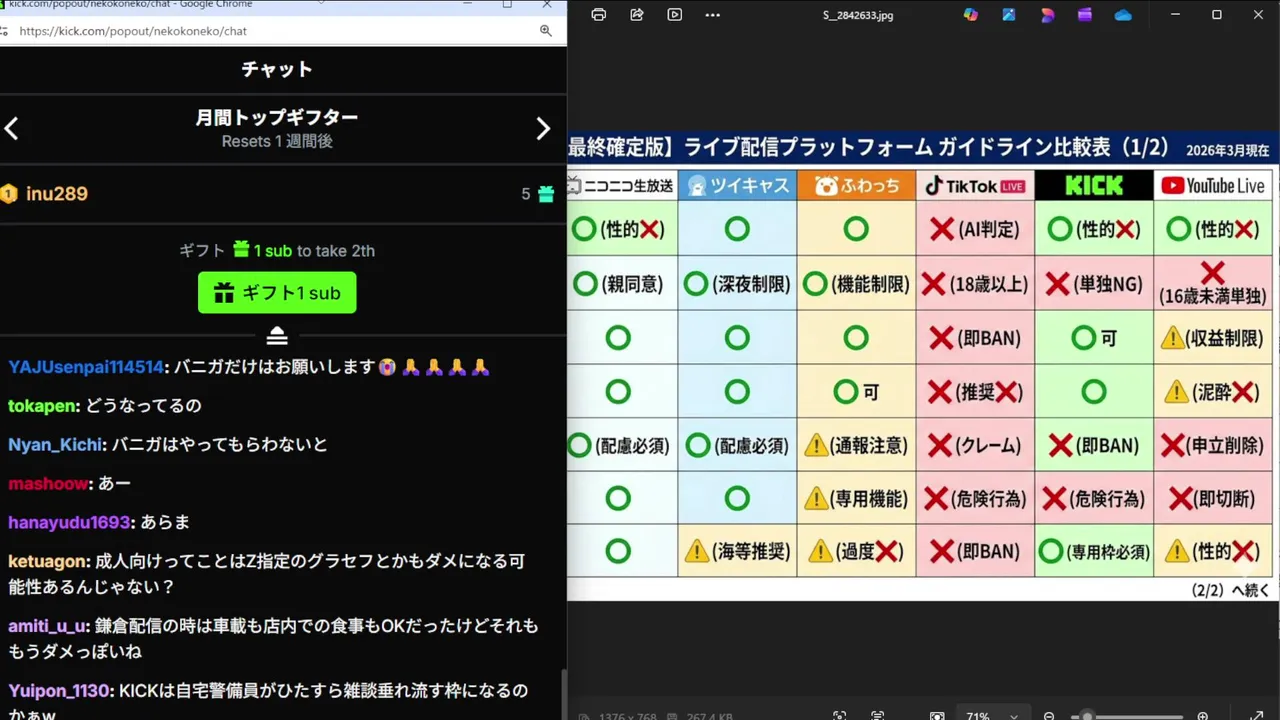Click the YouTube Live column header
The width and height of the screenshot is (1280, 720).
point(1213,186)
